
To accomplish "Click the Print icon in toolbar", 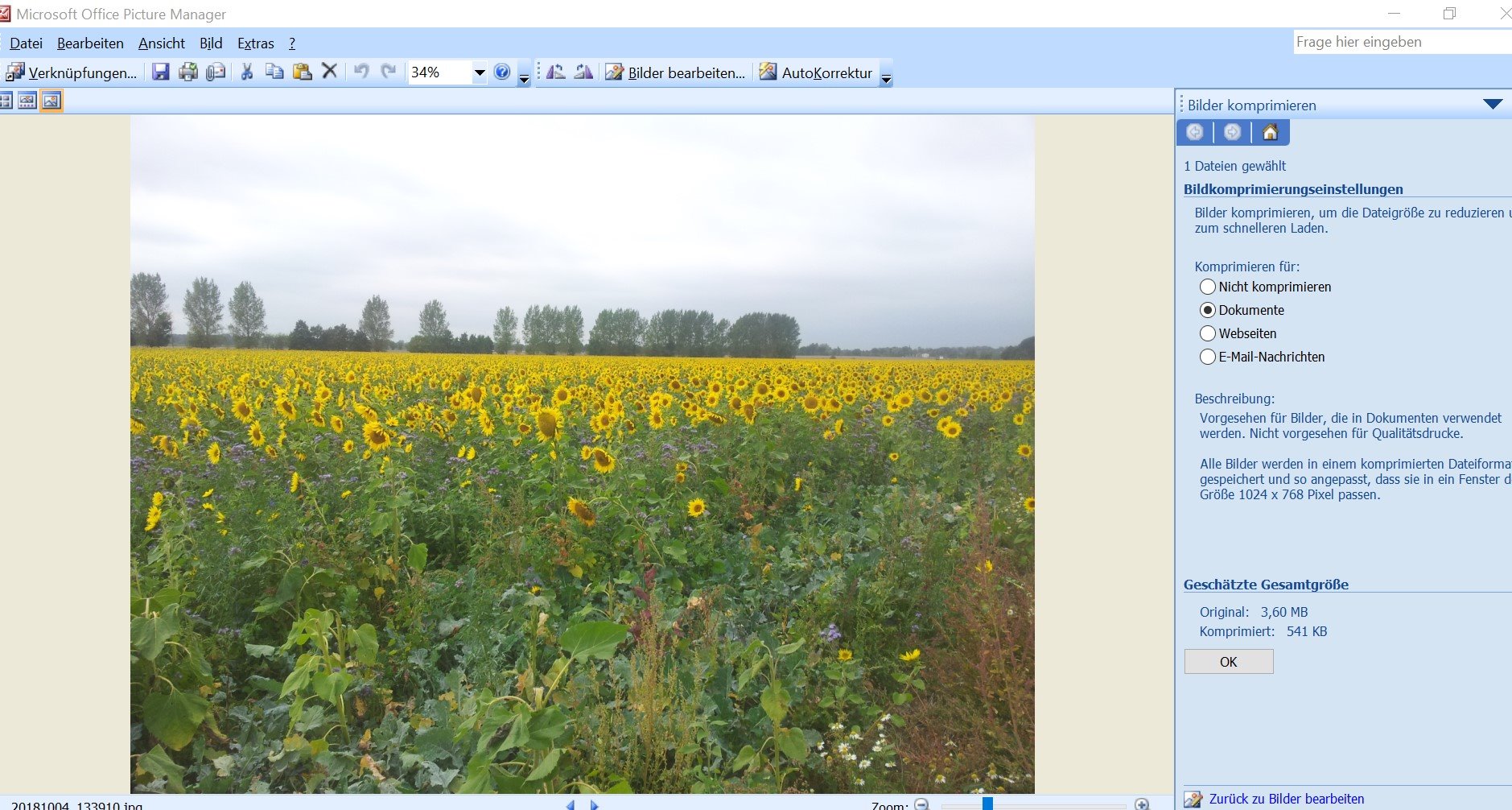I will pos(188,72).
